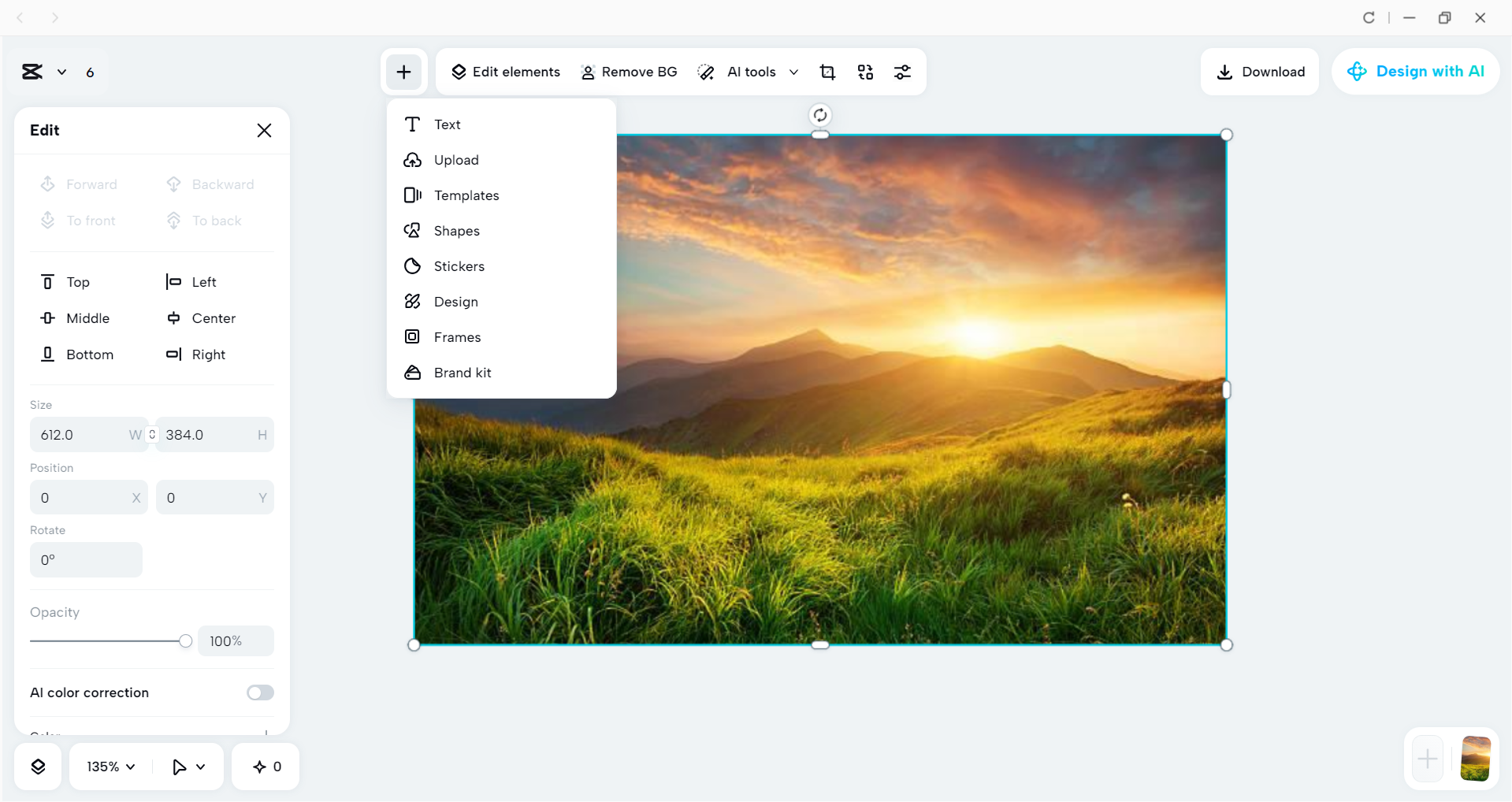Choose Stickers from the add menu
Screen dimensions: 1512x802
pos(459,266)
